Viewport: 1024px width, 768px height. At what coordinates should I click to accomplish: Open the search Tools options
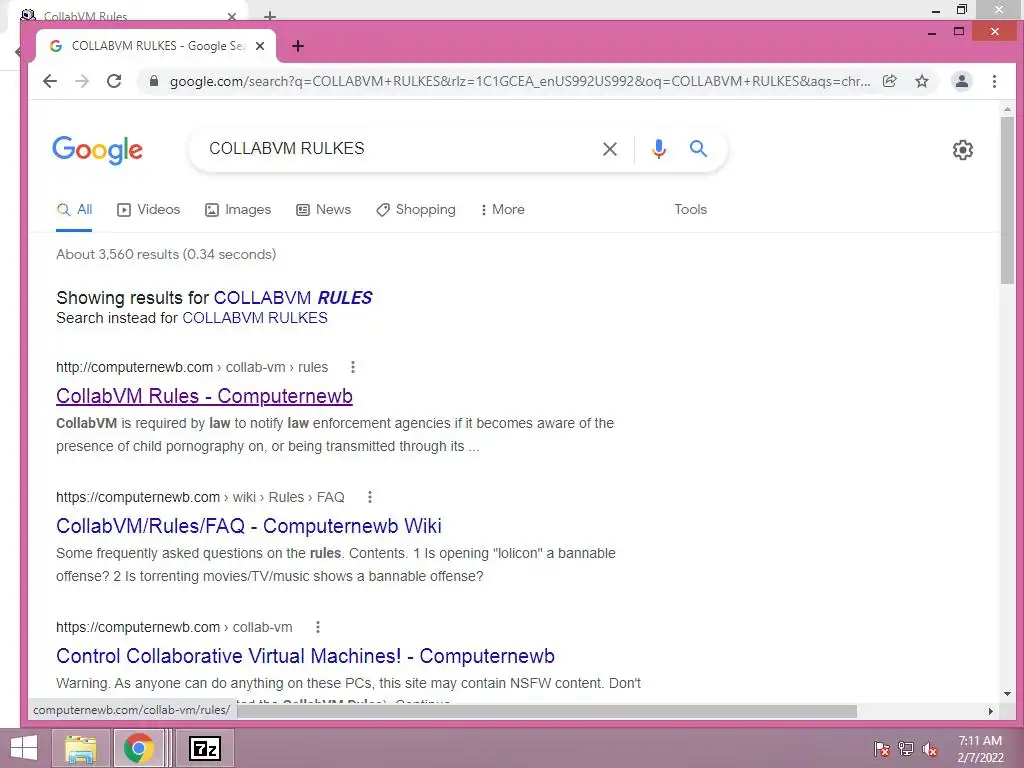[x=690, y=210]
